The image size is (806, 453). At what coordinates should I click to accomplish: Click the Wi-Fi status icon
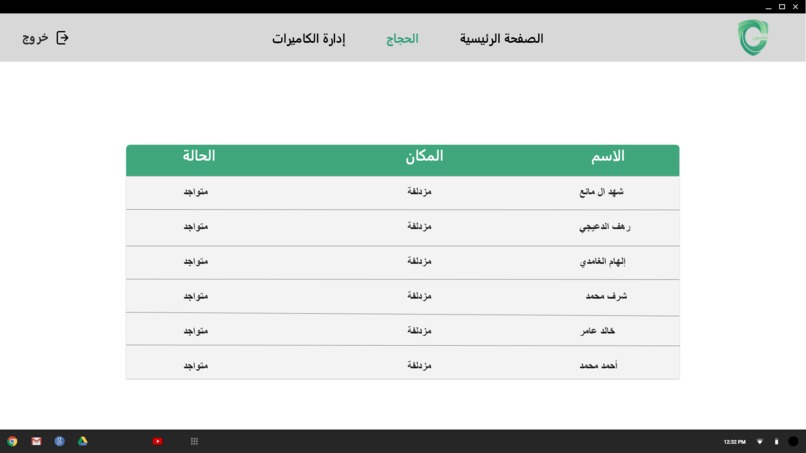(x=760, y=442)
